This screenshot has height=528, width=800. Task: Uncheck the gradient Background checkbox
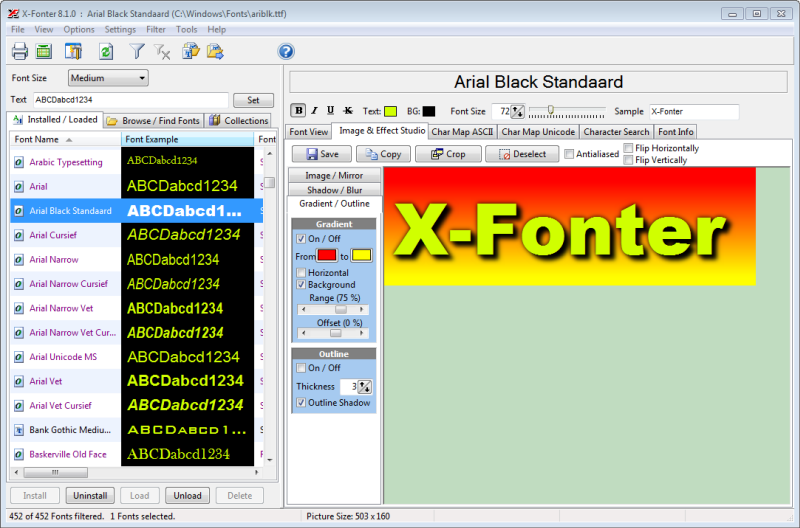click(x=301, y=285)
